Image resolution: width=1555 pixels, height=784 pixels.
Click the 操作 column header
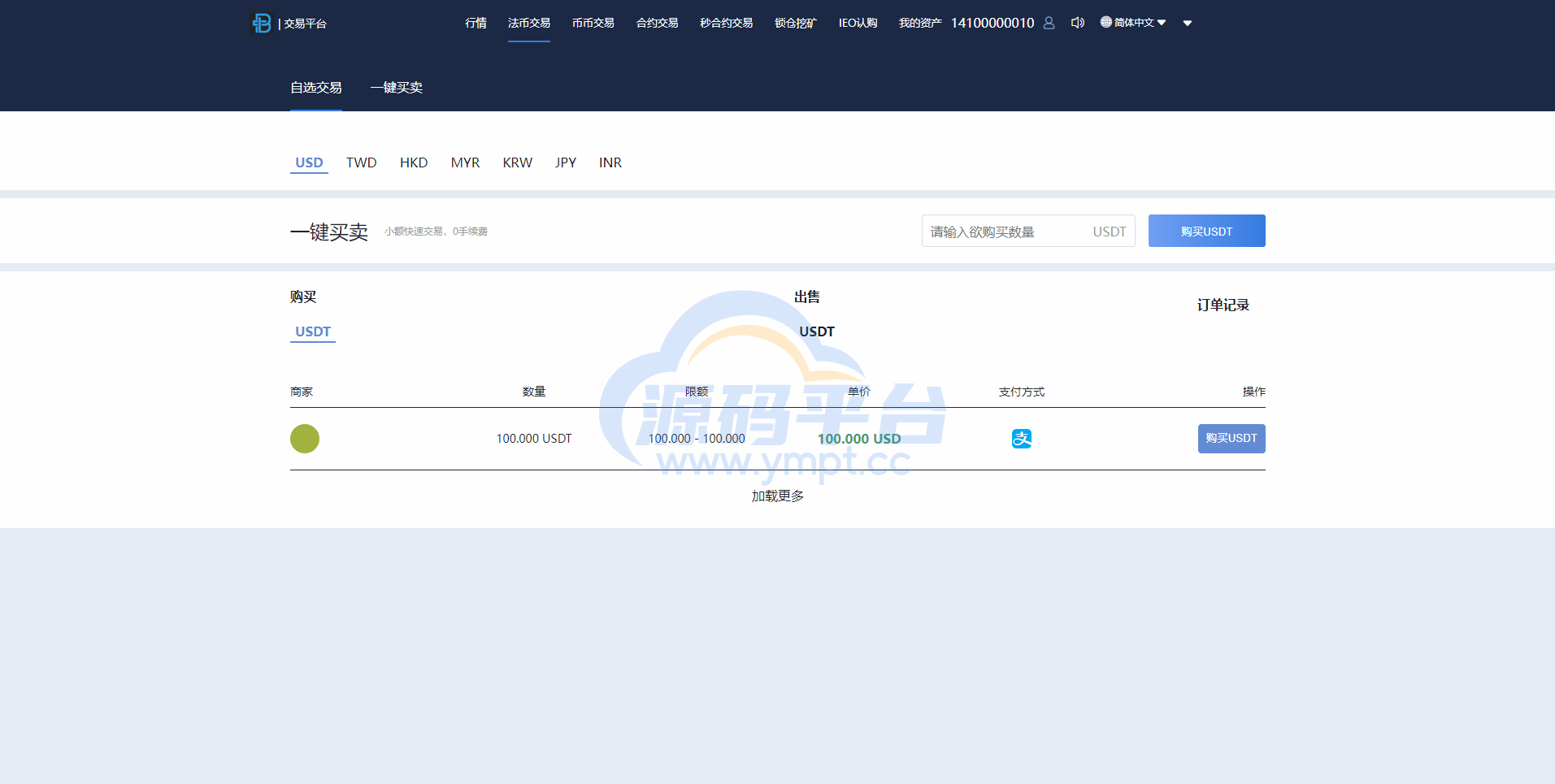pos(1254,392)
